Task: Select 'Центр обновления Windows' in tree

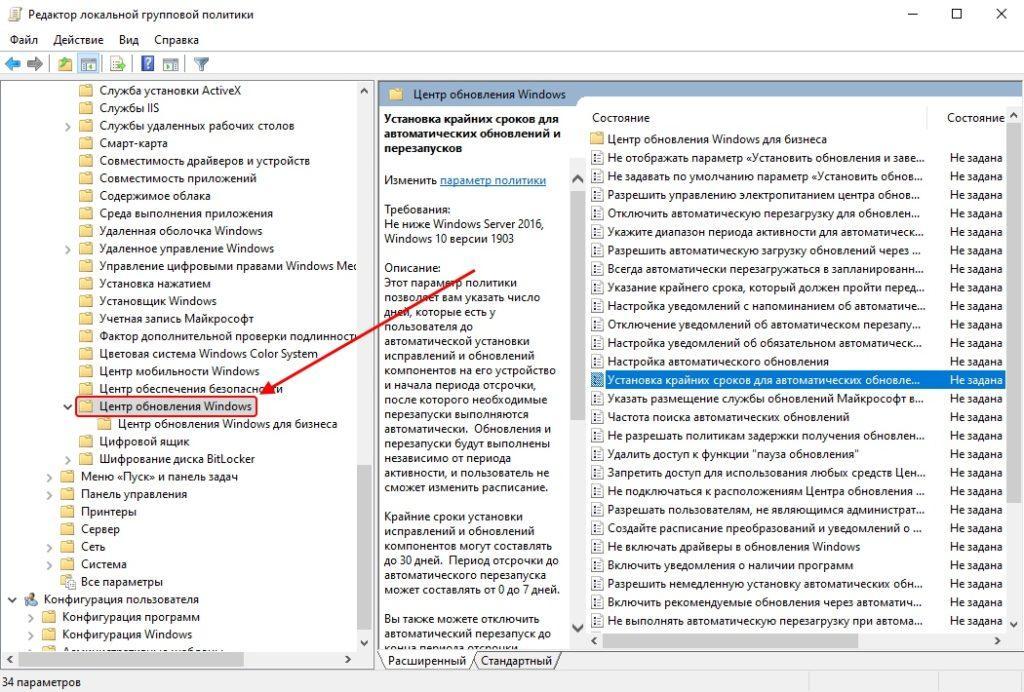Action: click(175, 406)
